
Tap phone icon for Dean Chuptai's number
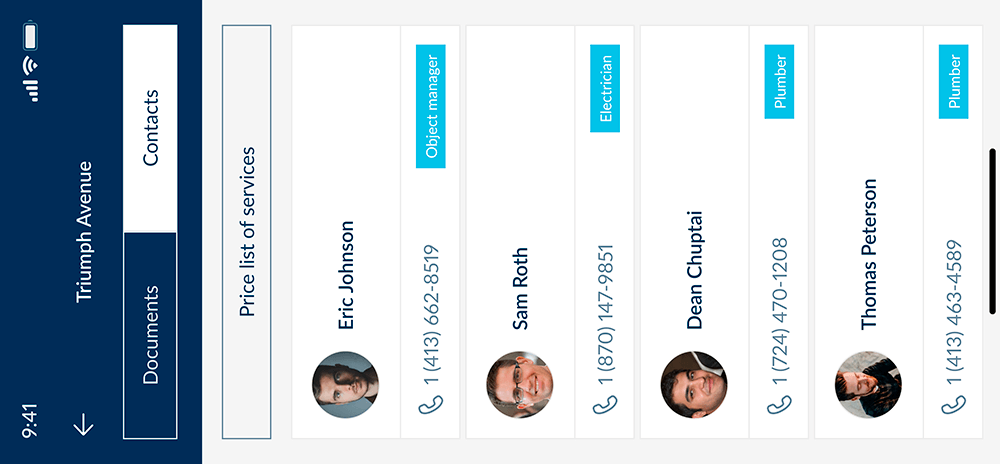(780, 403)
